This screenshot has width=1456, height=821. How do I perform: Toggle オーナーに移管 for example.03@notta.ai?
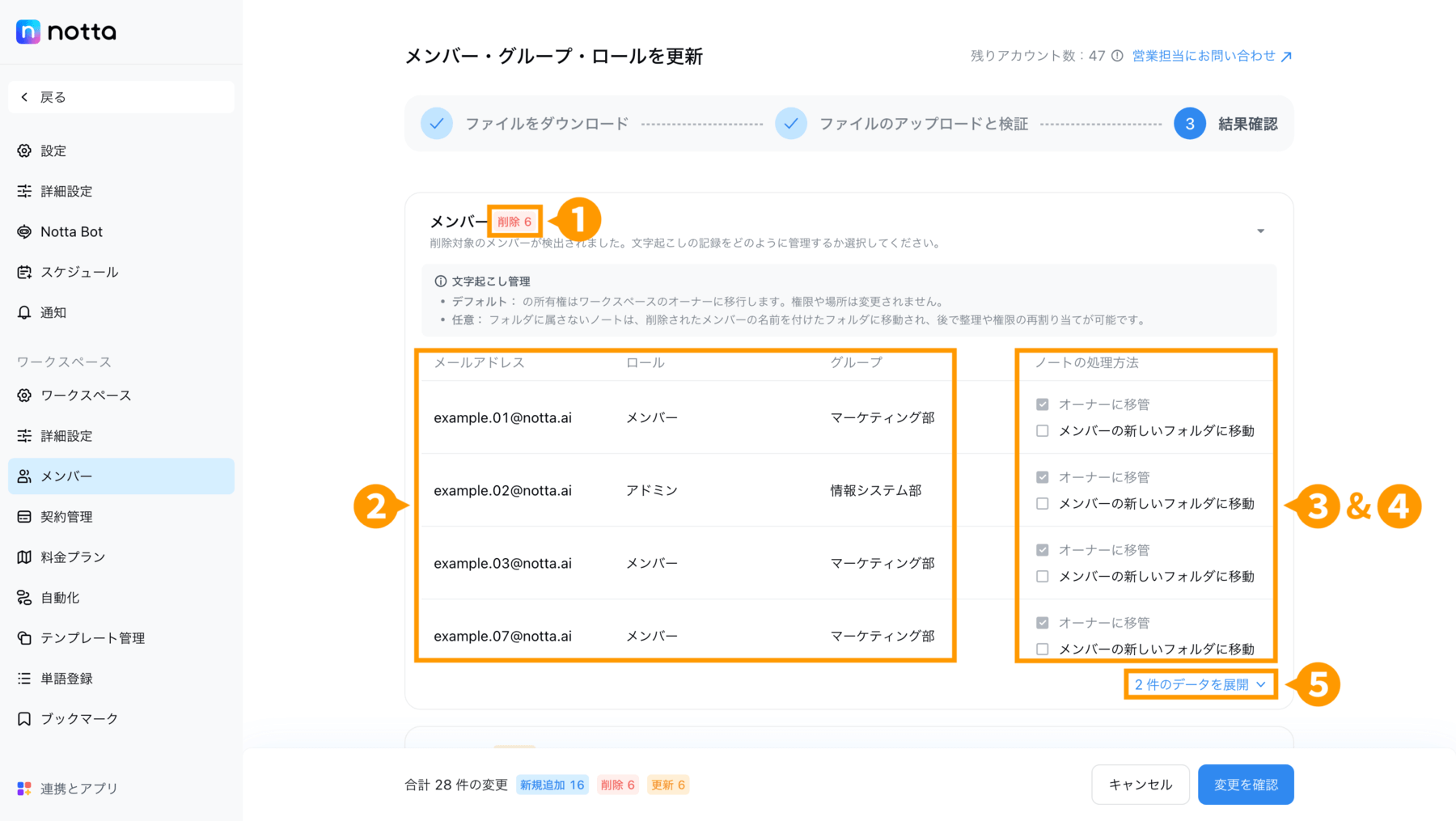pos(1043,550)
